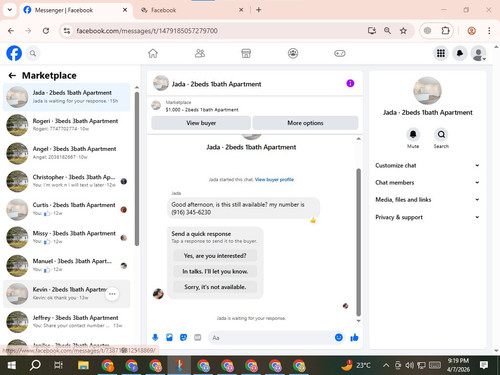Expand the Chat members section
This screenshot has height=375, width=500.
point(427,182)
